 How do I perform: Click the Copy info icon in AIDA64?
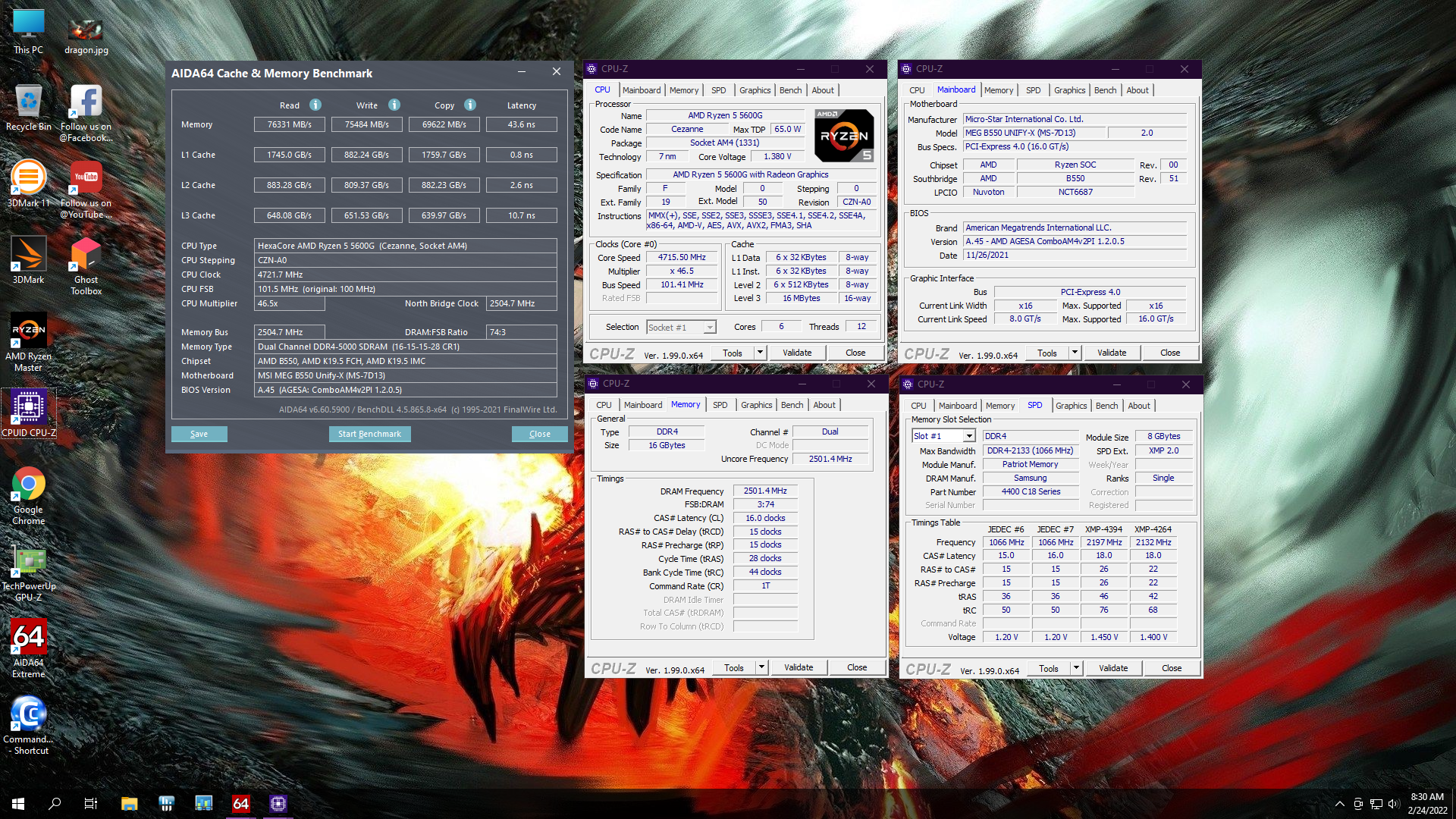[x=470, y=105]
